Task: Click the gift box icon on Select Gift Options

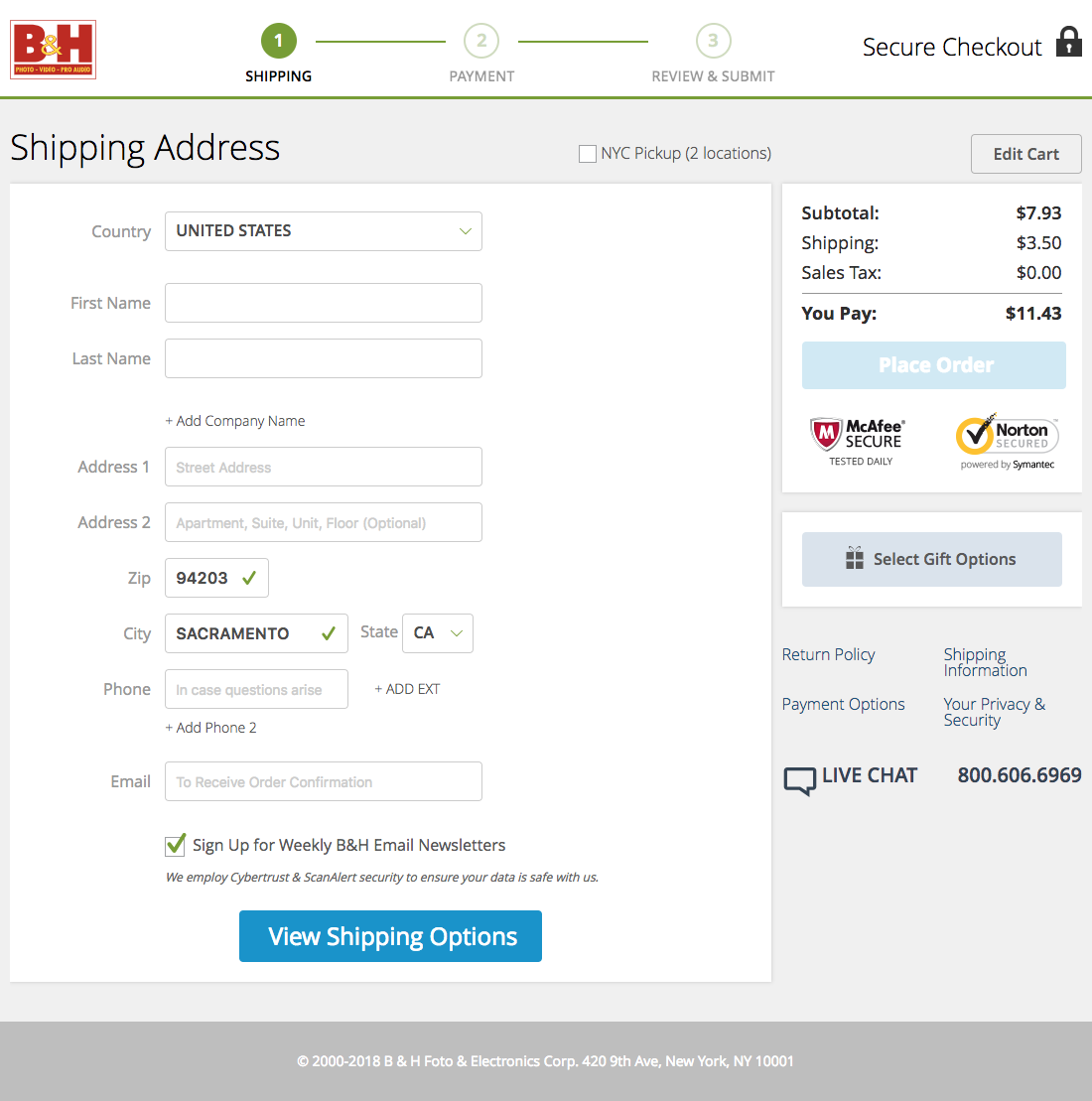Action: [854, 558]
